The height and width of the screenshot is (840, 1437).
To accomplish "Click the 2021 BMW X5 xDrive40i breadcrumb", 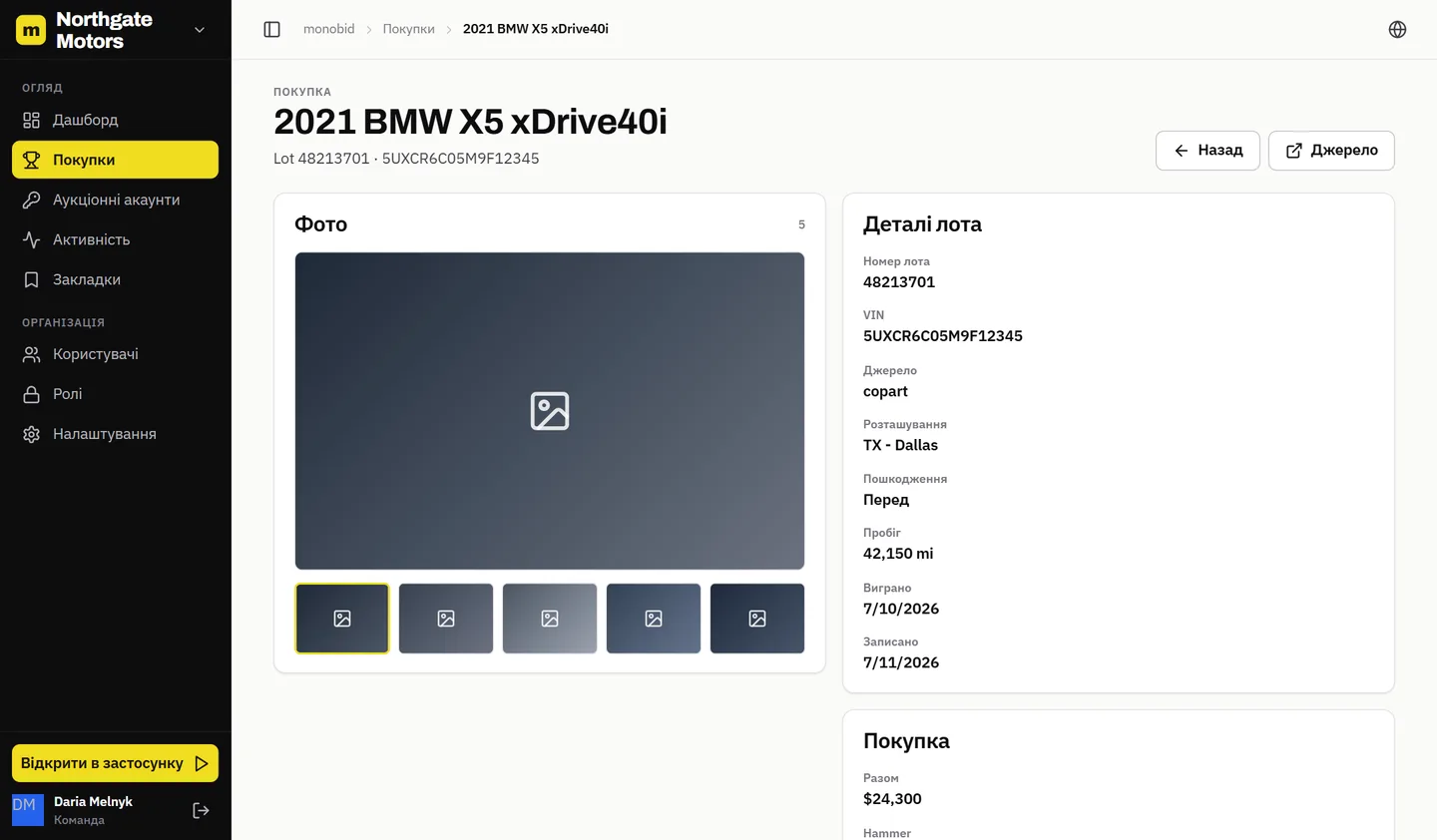I will 536,29.
